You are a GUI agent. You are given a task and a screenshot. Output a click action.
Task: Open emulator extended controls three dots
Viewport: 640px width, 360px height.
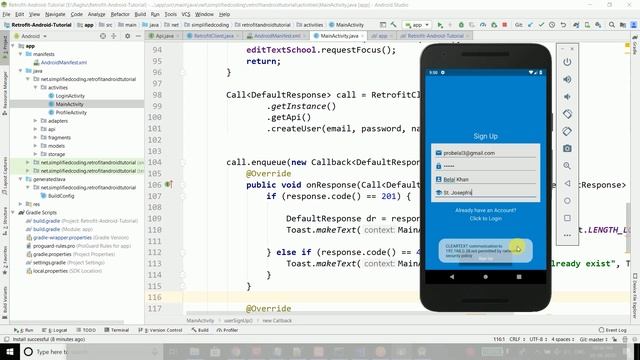[567, 235]
